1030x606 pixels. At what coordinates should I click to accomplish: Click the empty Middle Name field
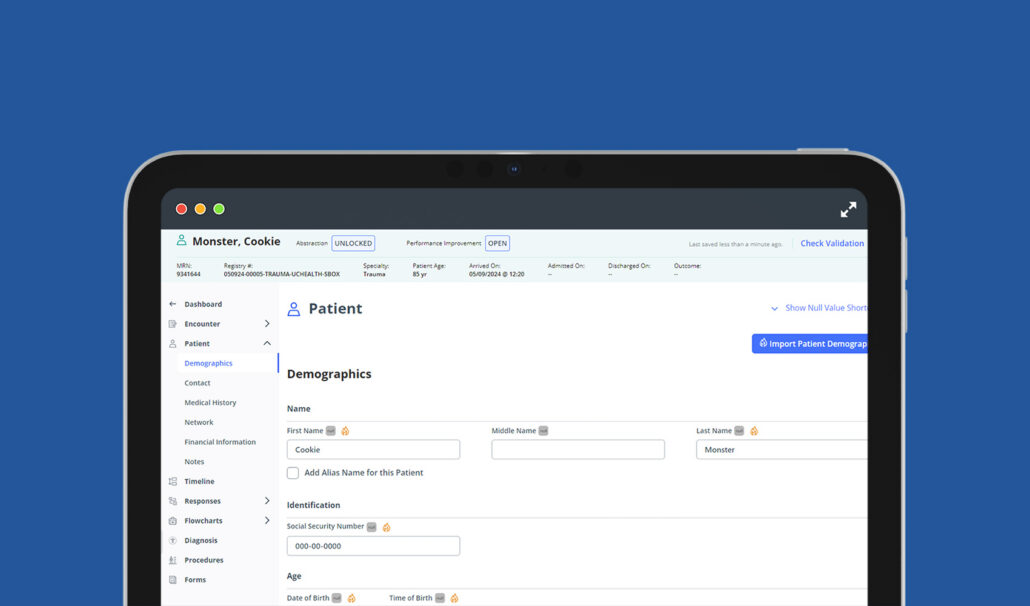click(578, 450)
